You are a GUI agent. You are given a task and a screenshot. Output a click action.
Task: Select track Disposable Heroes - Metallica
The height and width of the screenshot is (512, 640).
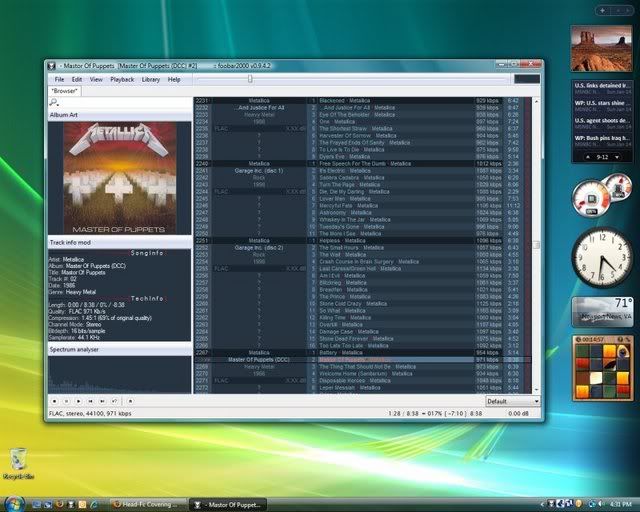pos(355,381)
